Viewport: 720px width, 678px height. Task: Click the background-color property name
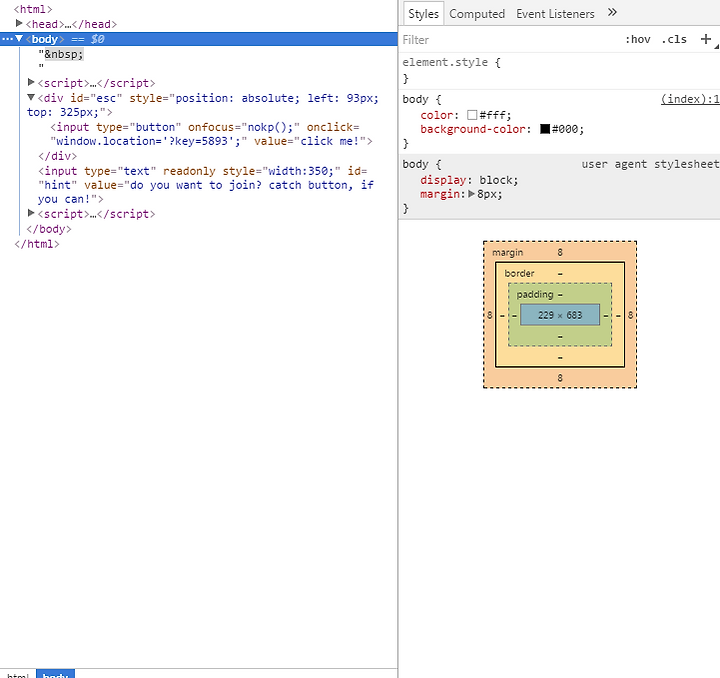point(472,129)
